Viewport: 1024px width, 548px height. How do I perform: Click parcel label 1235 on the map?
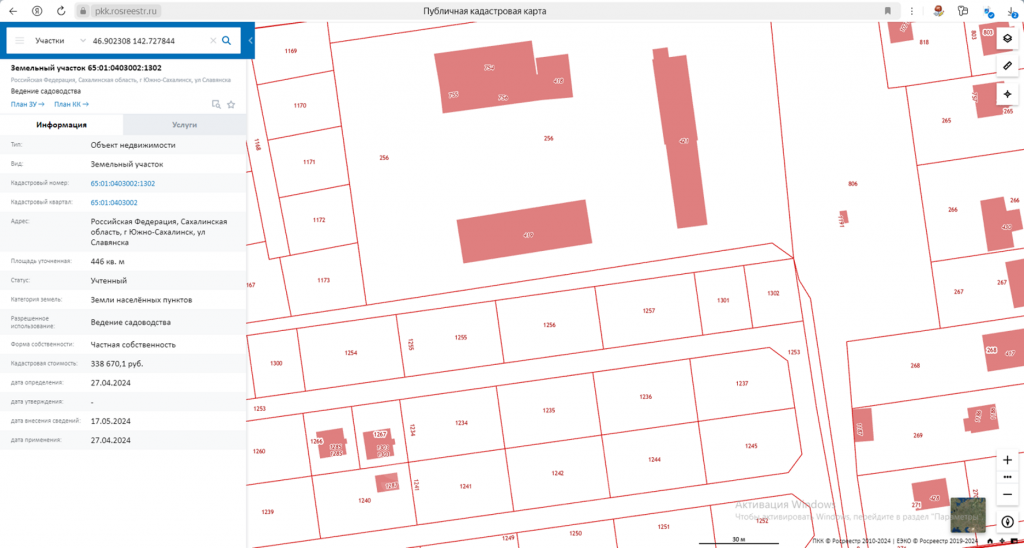pyautogui.click(x=549, y=410)
